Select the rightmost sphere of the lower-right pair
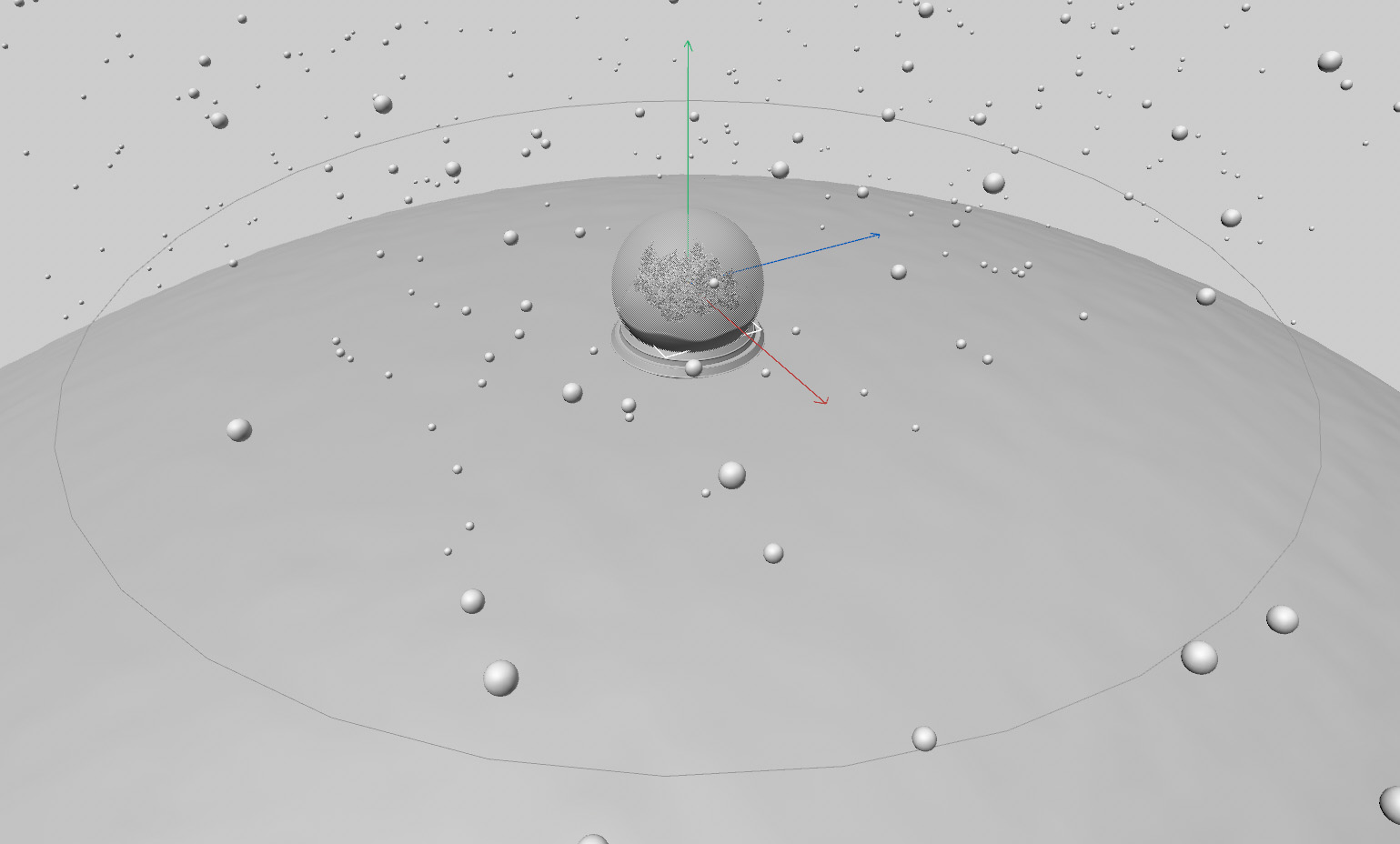This screenshot has width=1400, height=844. (1282, 619)
